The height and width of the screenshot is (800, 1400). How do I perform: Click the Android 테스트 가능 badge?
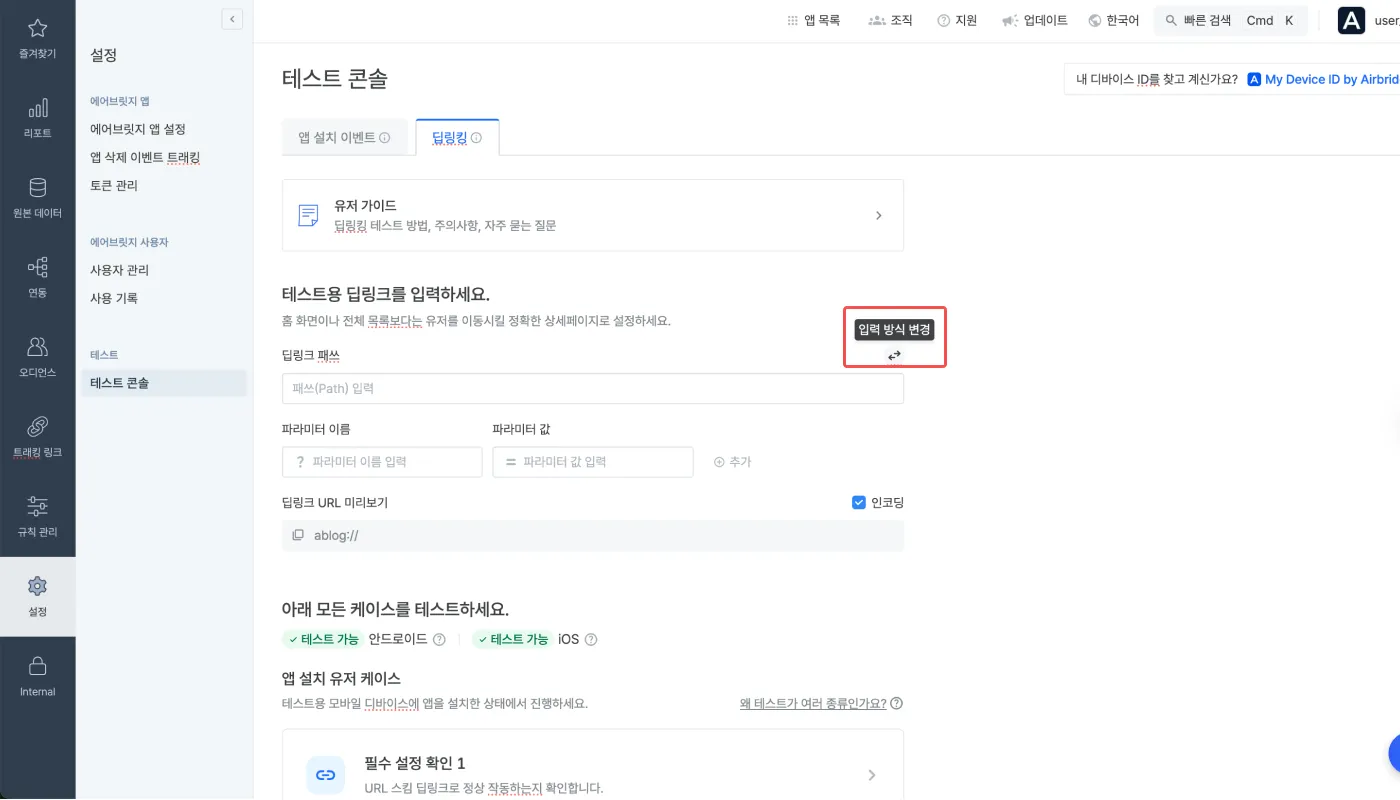point(323,640)
